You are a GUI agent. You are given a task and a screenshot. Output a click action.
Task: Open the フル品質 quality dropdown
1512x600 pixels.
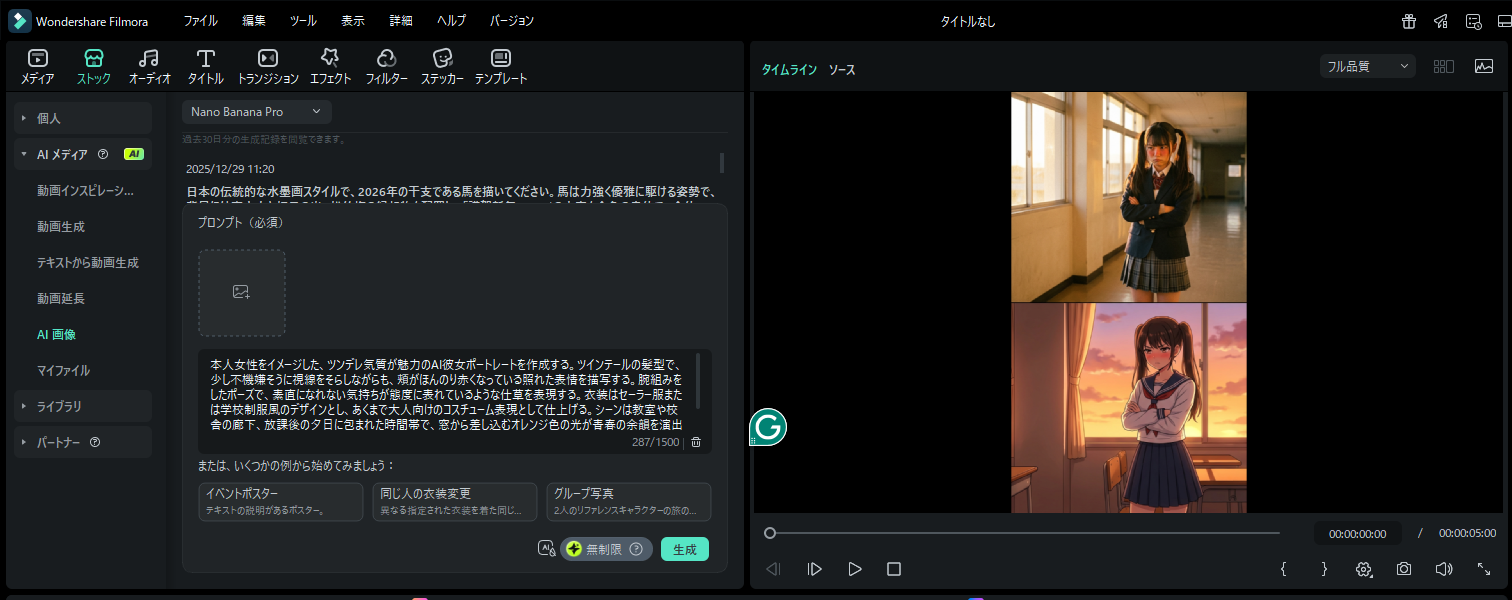coord(1366,67)
